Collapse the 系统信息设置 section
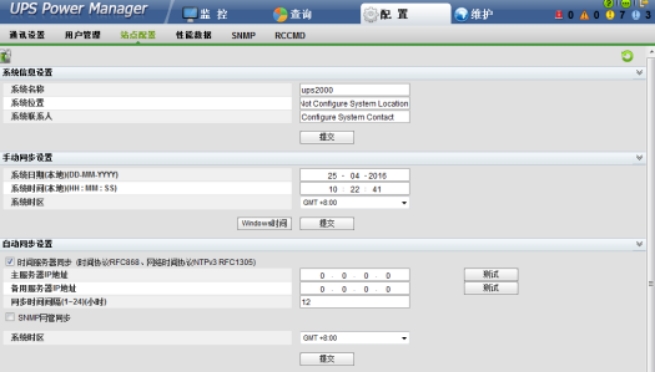Image resolution: width=655 pixels, height=373 pixels. coord(639,73)
